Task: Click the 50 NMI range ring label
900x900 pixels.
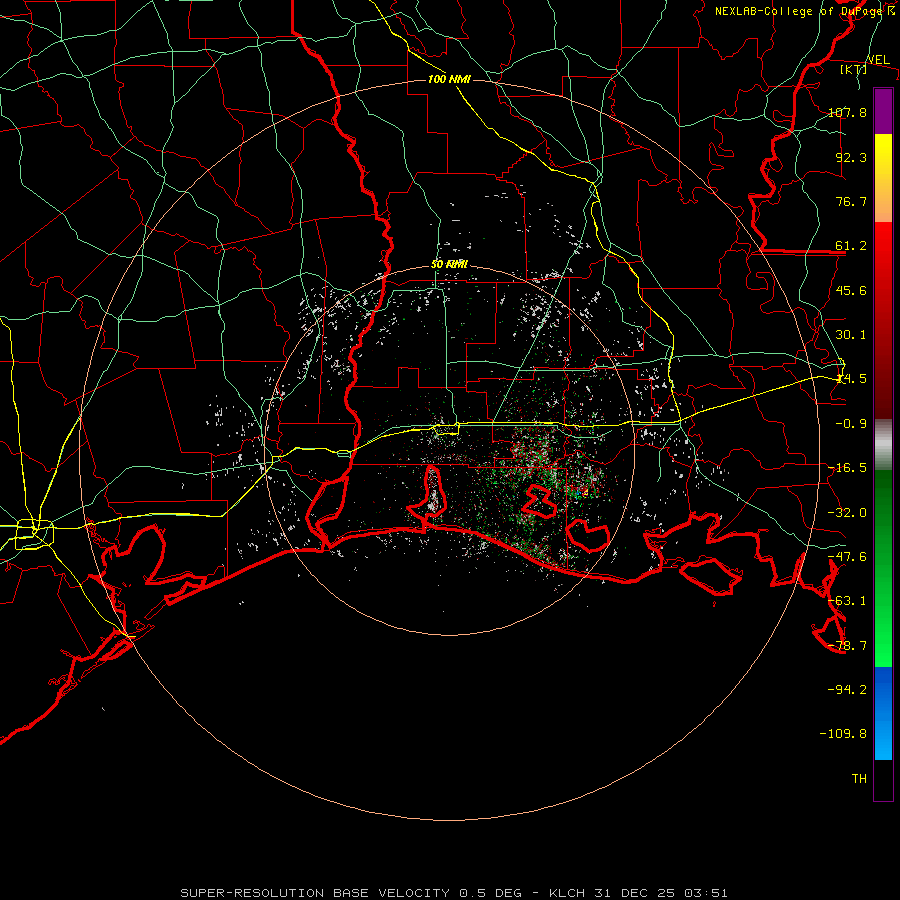Action: coord(449,265)
